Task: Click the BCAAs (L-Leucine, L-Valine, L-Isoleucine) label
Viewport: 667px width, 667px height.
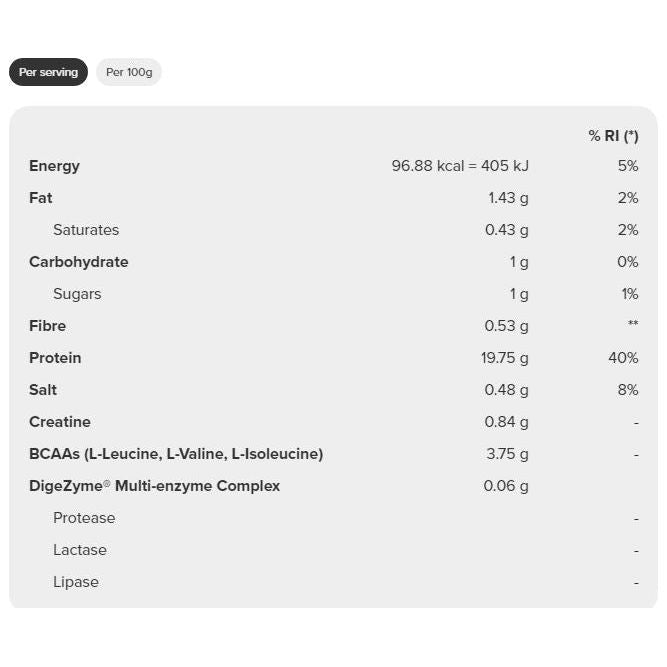Action: [176, 454]
